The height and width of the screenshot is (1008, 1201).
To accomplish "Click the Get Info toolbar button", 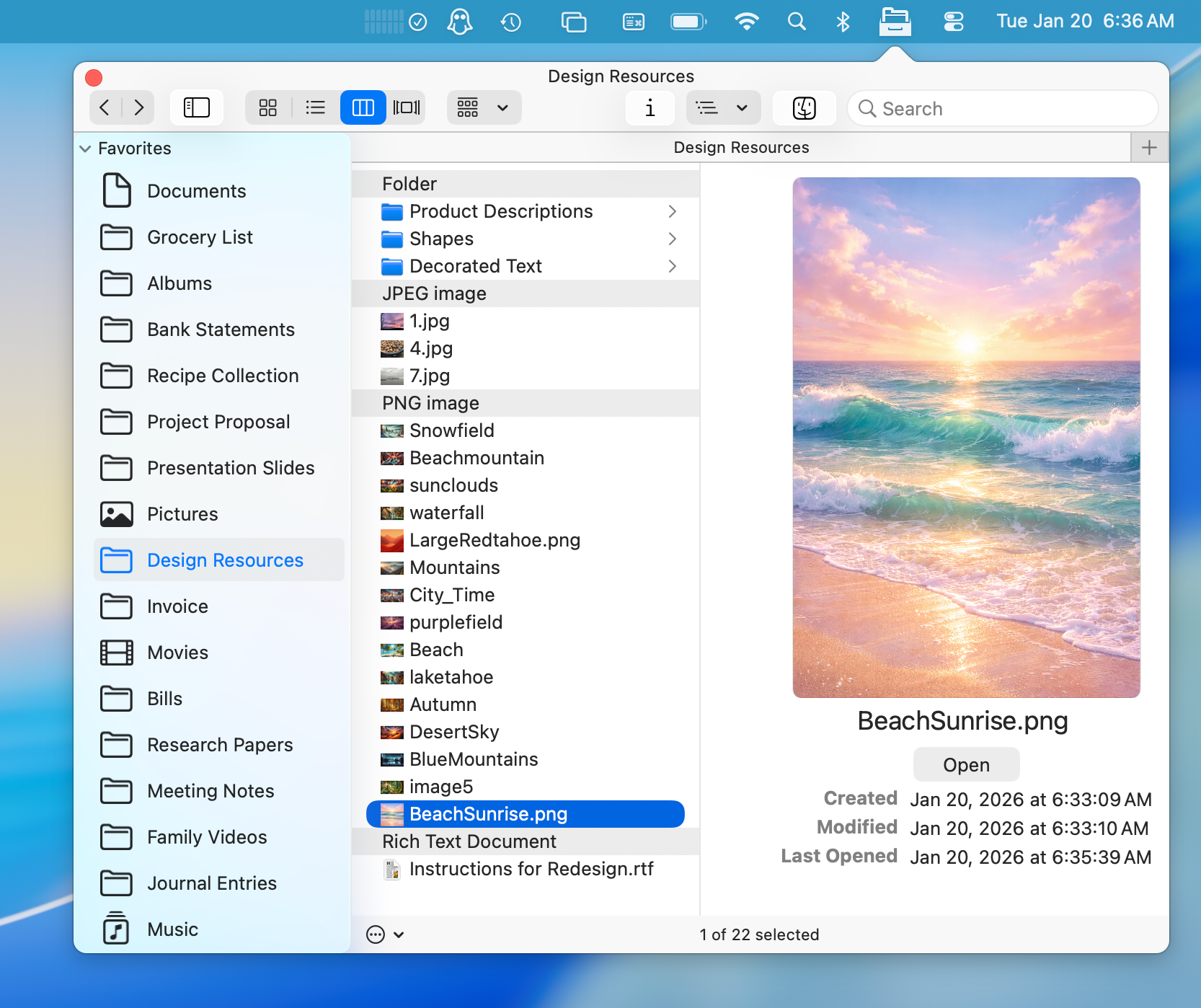I will (650, 108).
